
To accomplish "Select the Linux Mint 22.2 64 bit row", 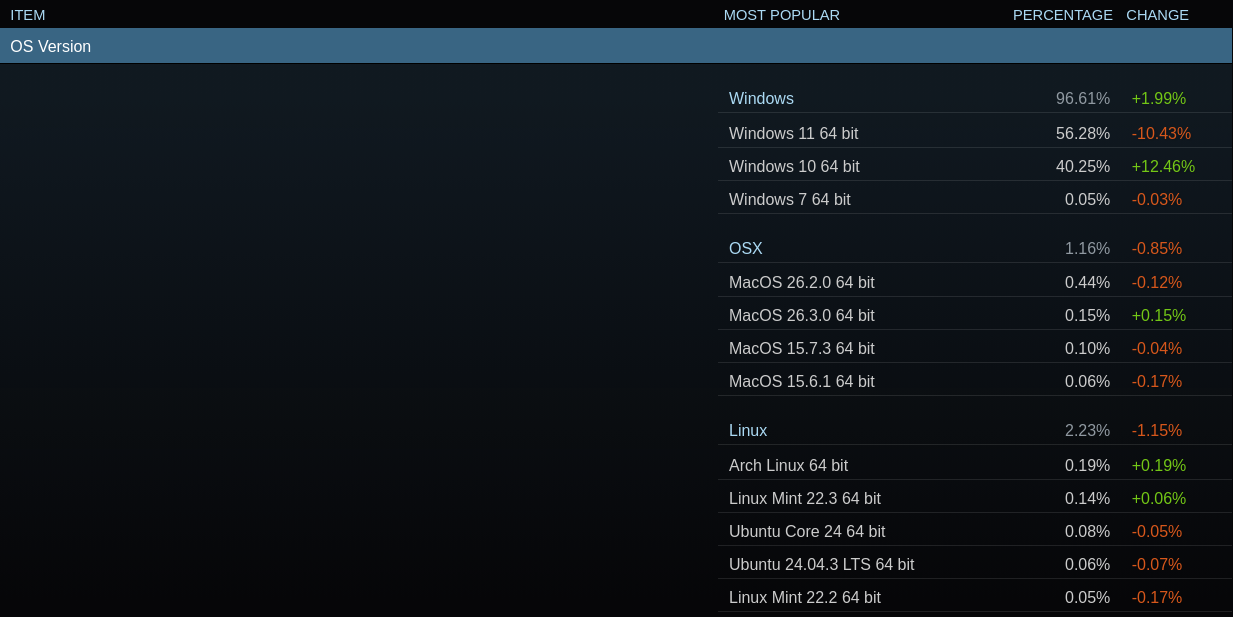I will (804, 597).
